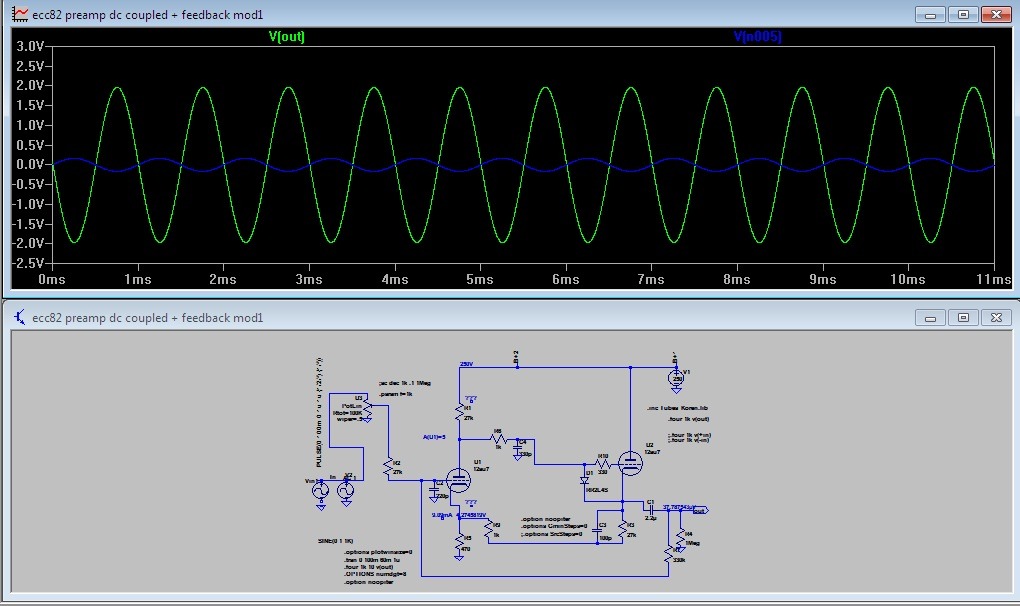This screenshot has height=606, width=1020.
Task: Click the waveform window's title bar icon
Action: (x=20, y=14)
